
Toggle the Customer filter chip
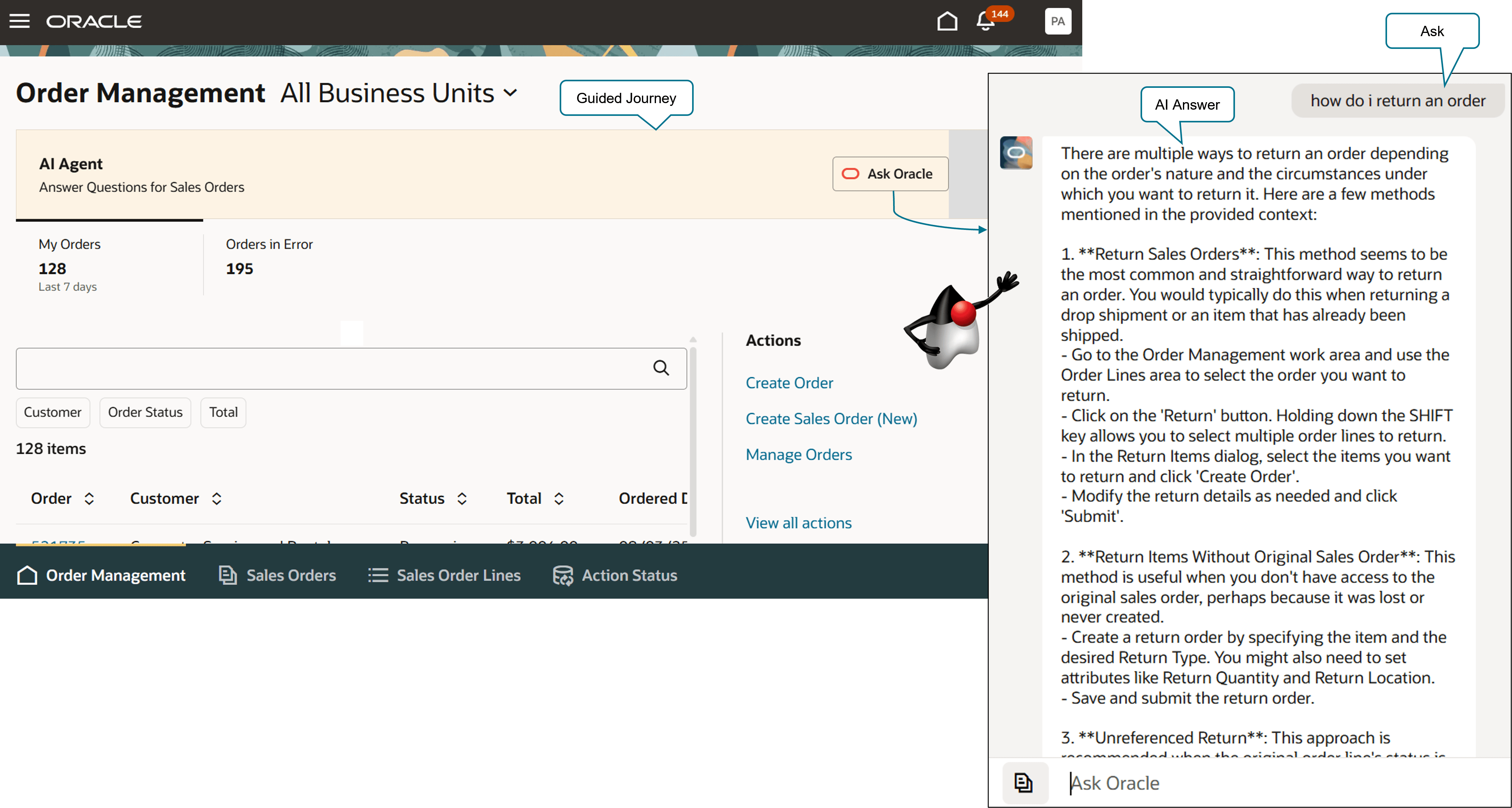(53, 412)
